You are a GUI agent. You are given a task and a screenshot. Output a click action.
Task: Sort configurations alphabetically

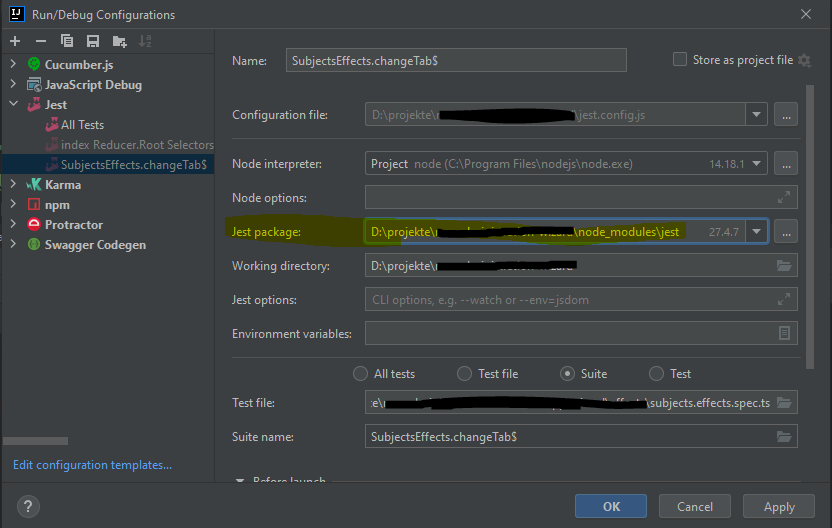click(x=145, y=41)
